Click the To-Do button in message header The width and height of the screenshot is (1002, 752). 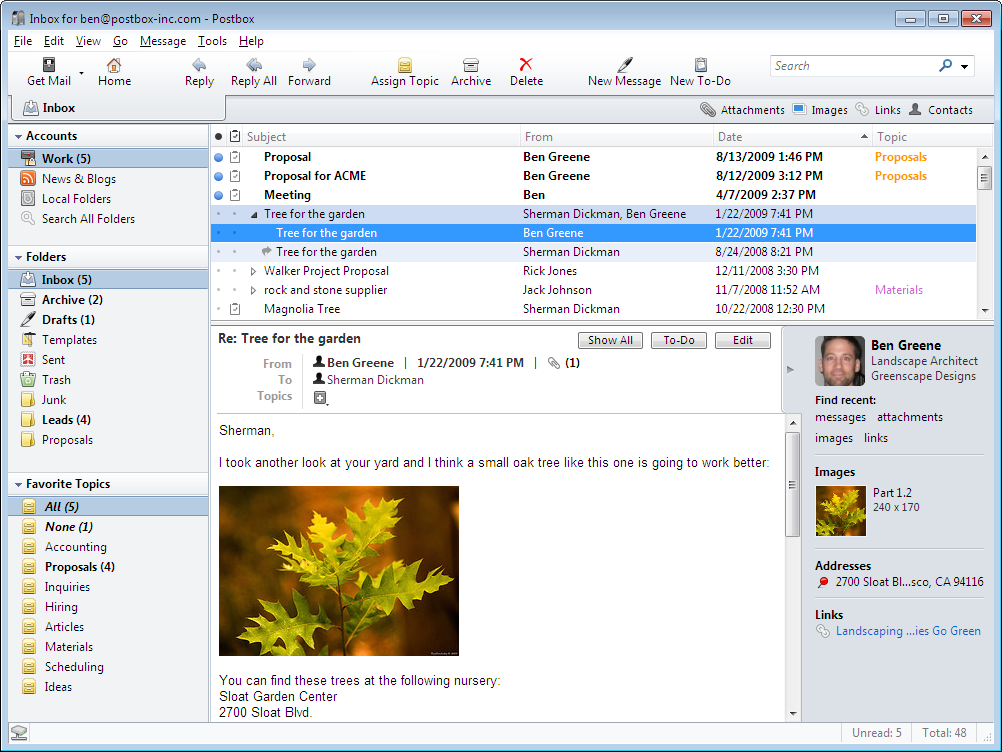679,341
